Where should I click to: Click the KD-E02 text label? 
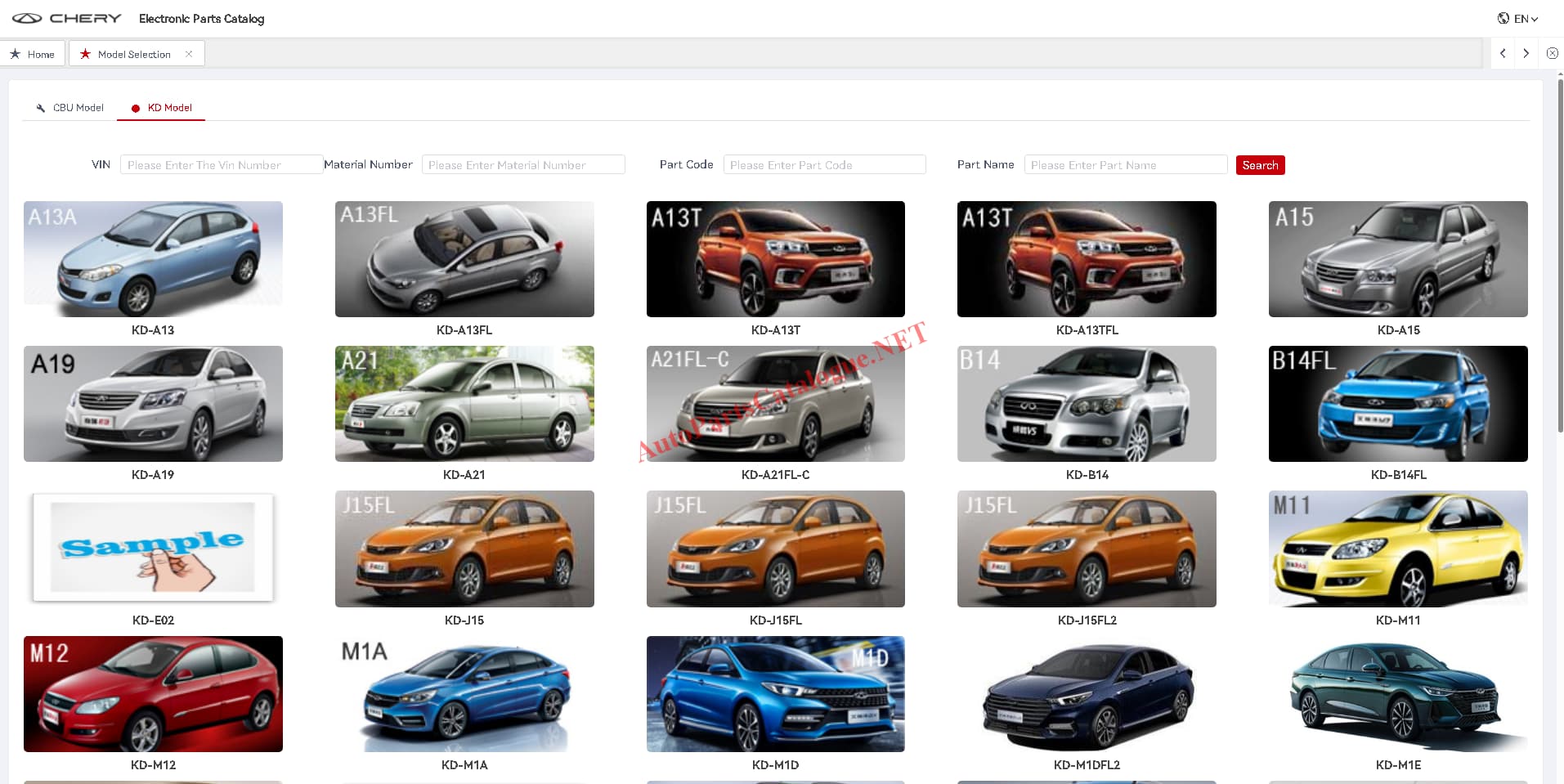153,620
